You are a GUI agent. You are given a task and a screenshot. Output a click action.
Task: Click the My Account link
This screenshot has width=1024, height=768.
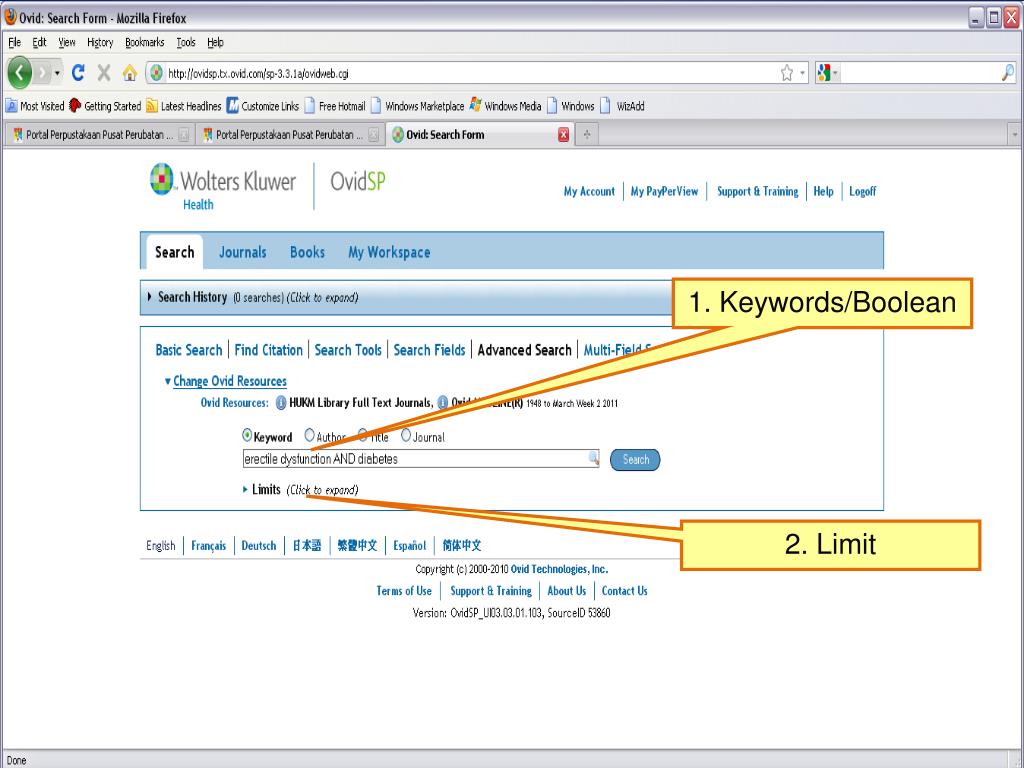coord(589,191)
